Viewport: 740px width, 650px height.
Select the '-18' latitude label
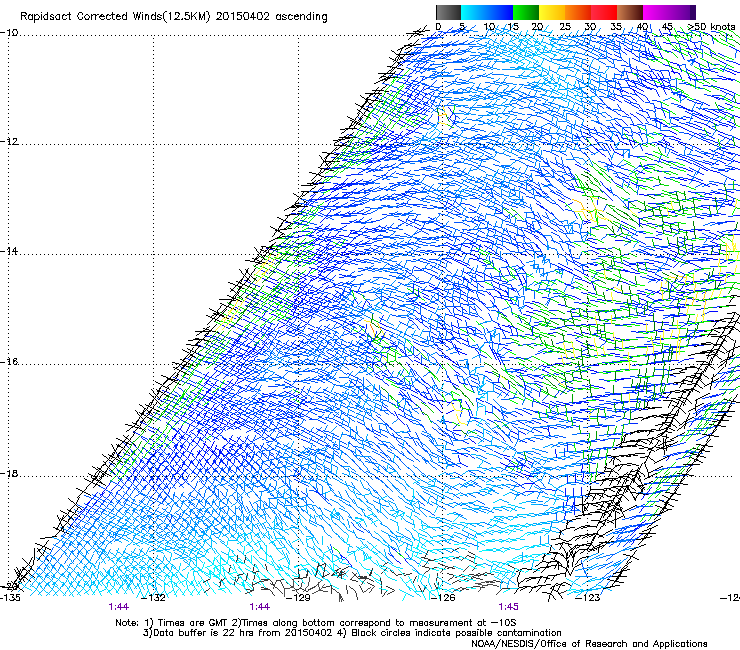(x=9, y=473)
